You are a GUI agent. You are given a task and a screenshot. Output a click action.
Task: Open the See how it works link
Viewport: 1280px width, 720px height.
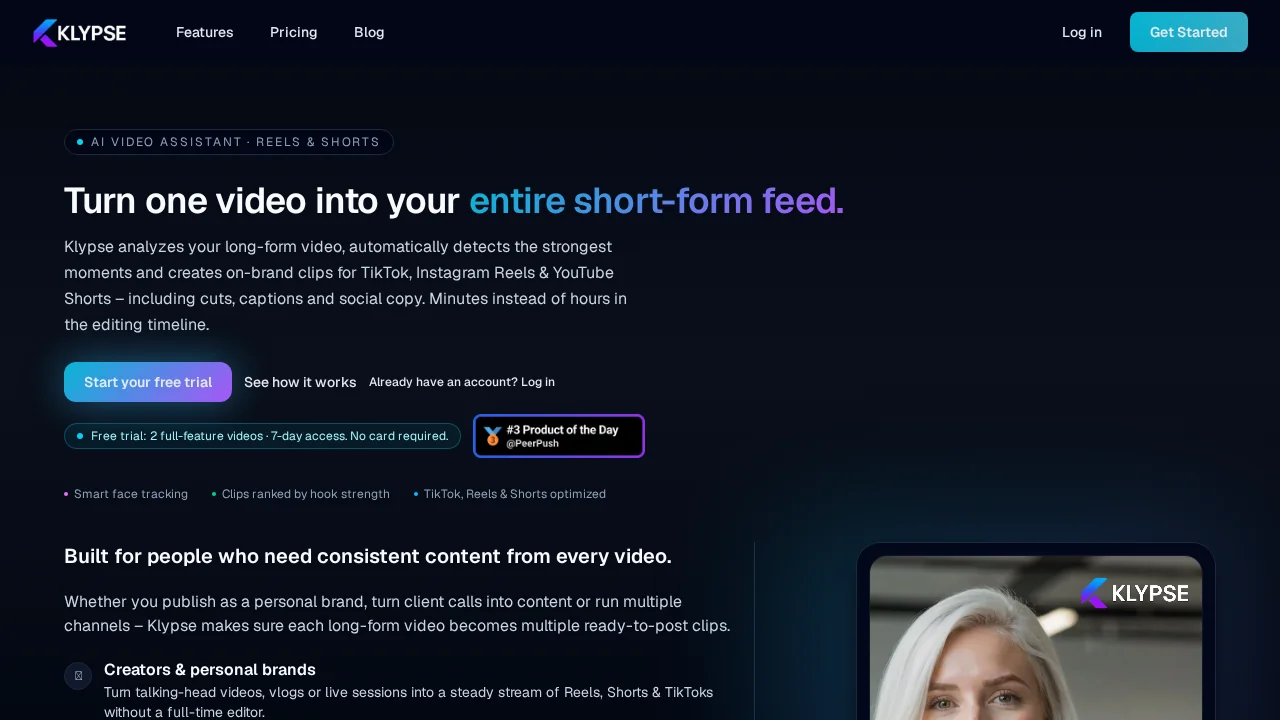[x=300, y=382]
